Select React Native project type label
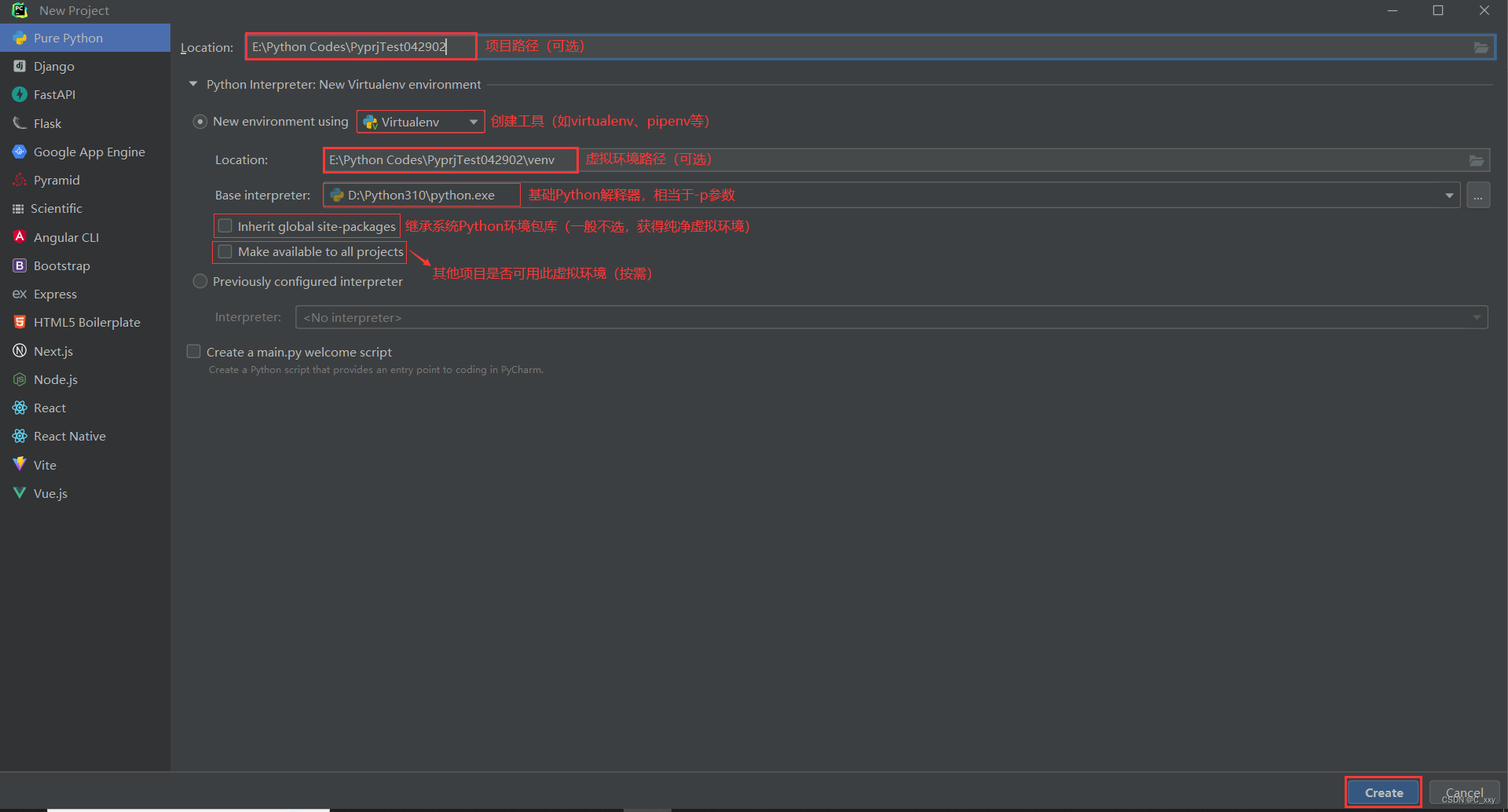1508x812 pixels. coord(70,436)
